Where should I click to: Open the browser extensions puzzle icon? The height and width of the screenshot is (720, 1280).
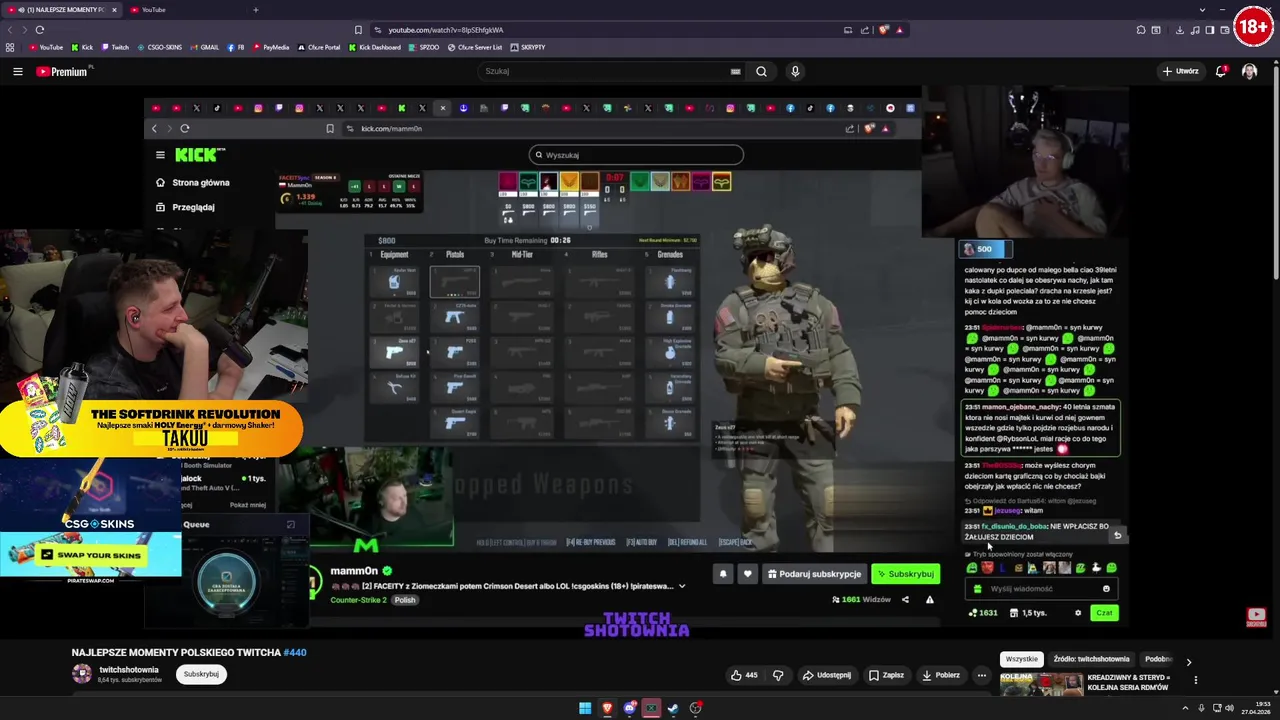tap(1141, 30)
